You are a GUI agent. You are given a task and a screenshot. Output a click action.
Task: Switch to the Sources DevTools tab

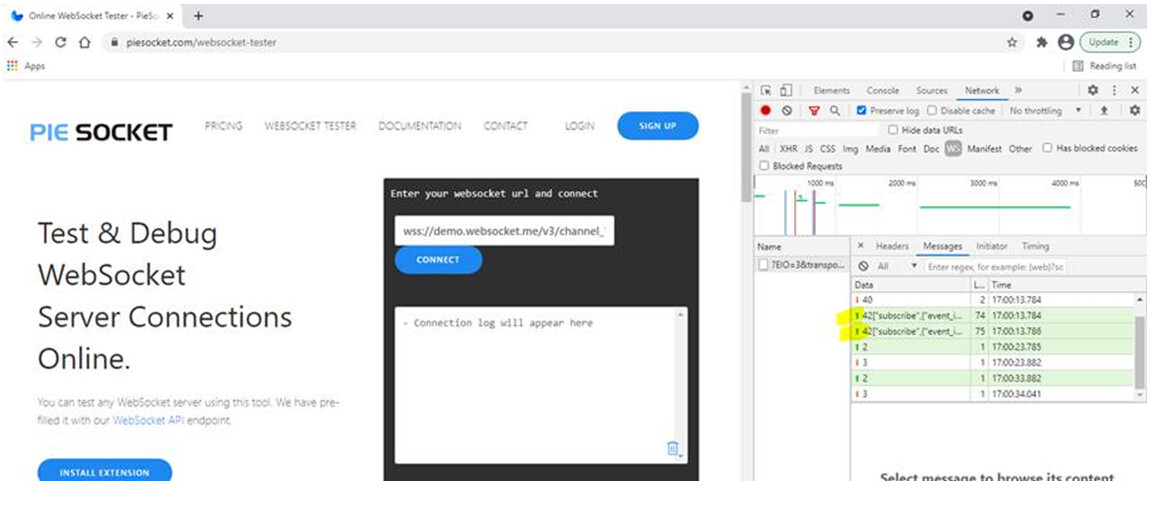931,90
